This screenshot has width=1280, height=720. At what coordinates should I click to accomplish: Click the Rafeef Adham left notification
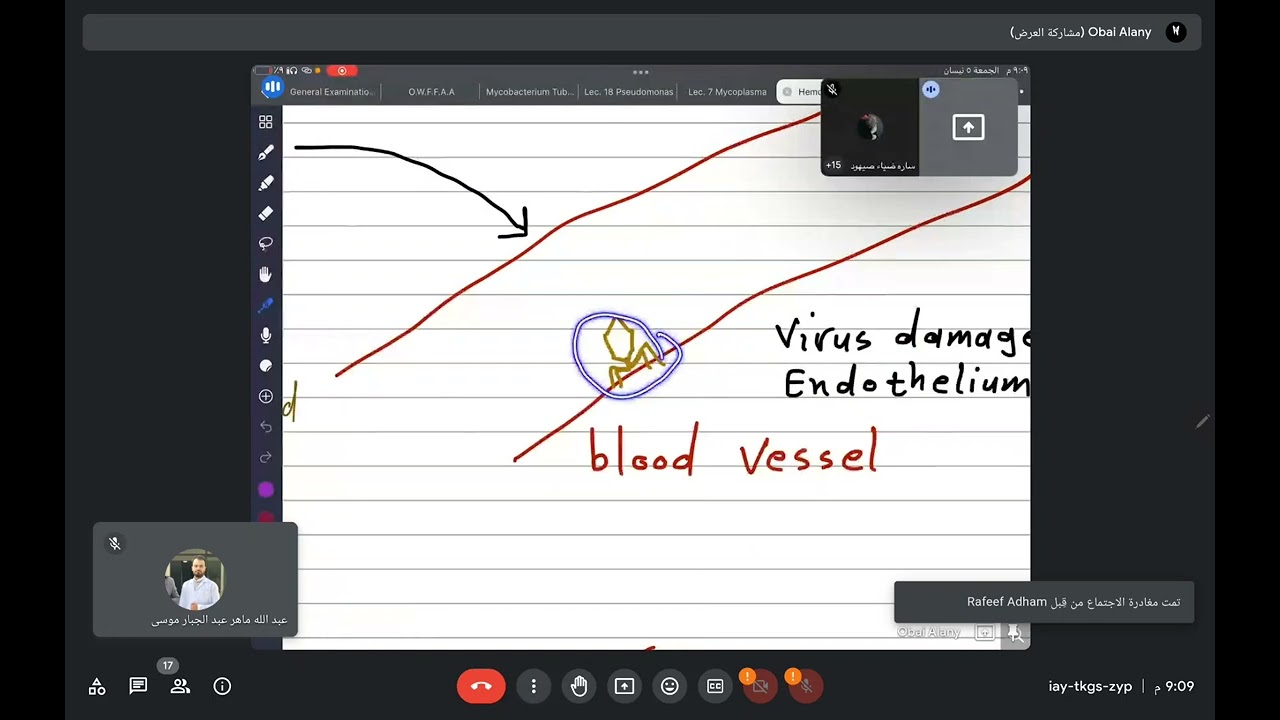point(1044,602)
